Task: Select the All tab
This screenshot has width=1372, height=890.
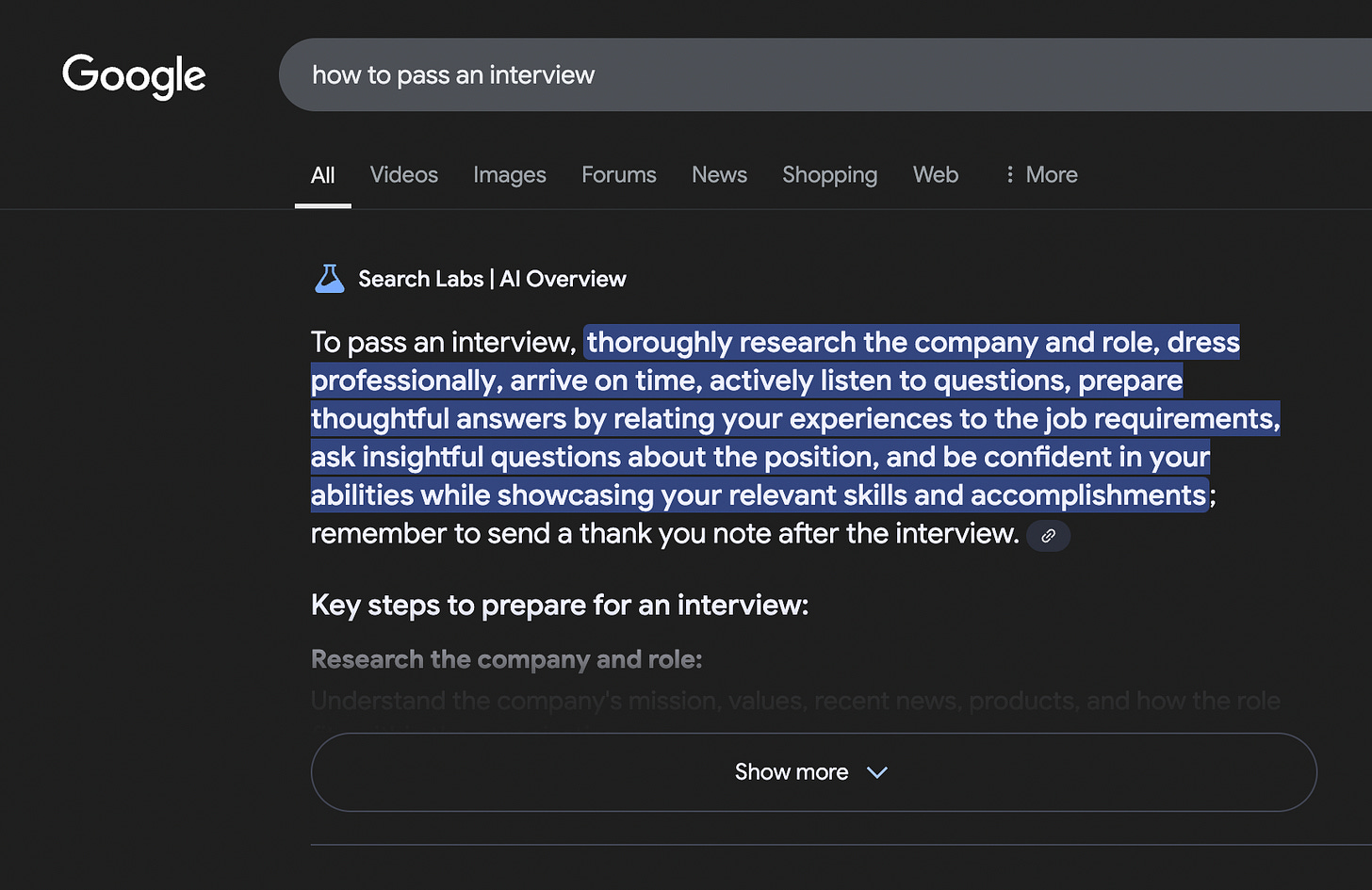Action: click(323, 175)
